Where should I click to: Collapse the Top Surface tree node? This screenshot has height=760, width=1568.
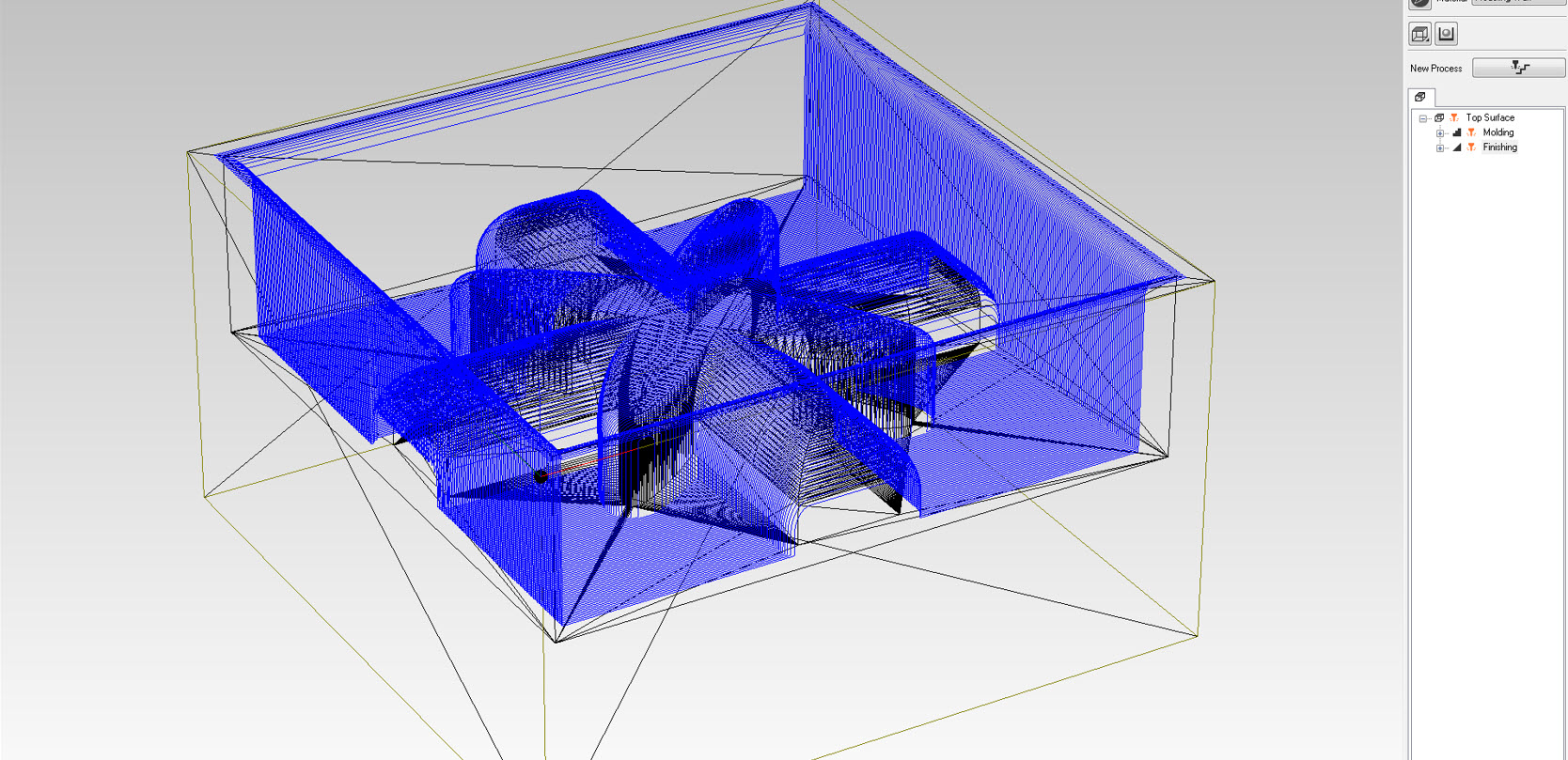point(1423,118)
